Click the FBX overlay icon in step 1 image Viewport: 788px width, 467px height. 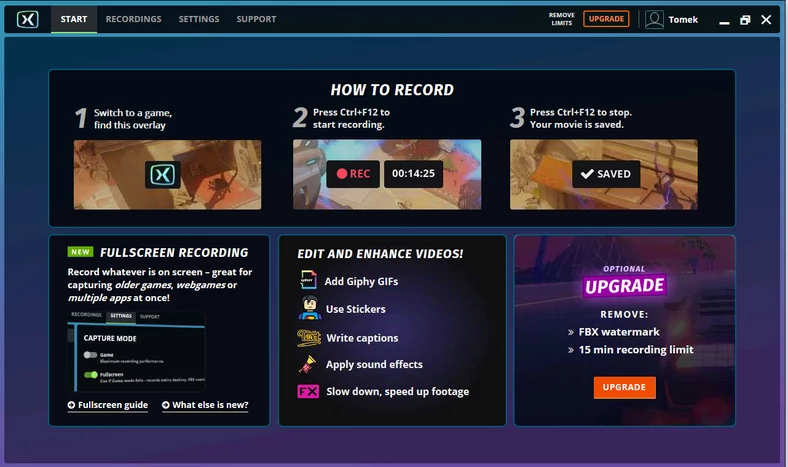point(163,174)
